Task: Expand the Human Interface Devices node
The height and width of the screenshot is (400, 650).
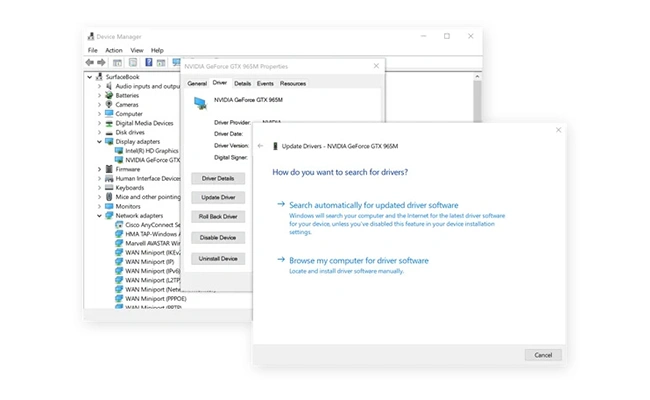Action: (x=99, y=178)
